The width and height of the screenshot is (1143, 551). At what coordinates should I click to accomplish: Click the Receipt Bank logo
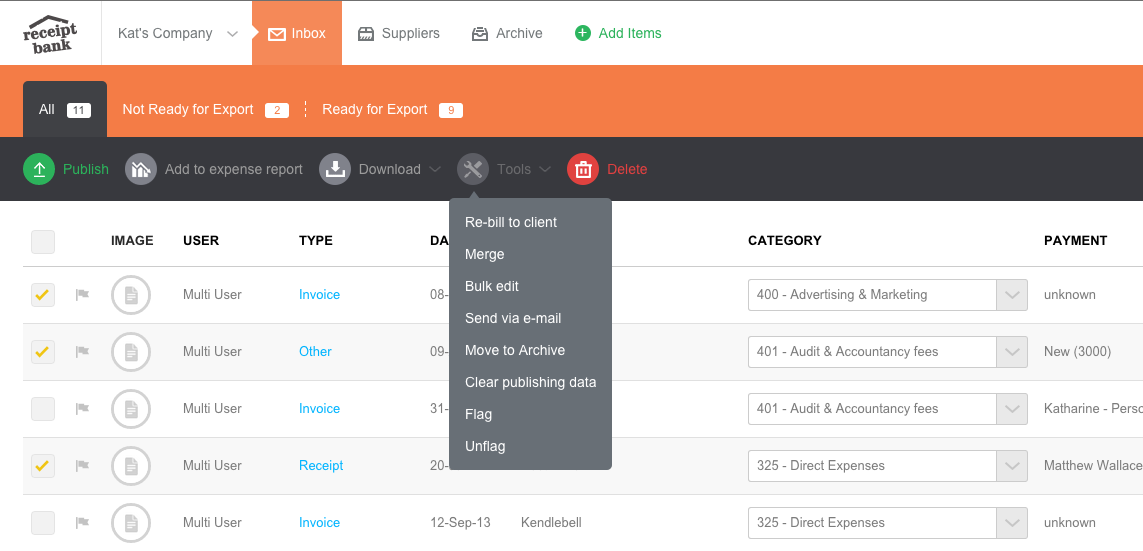50,34
